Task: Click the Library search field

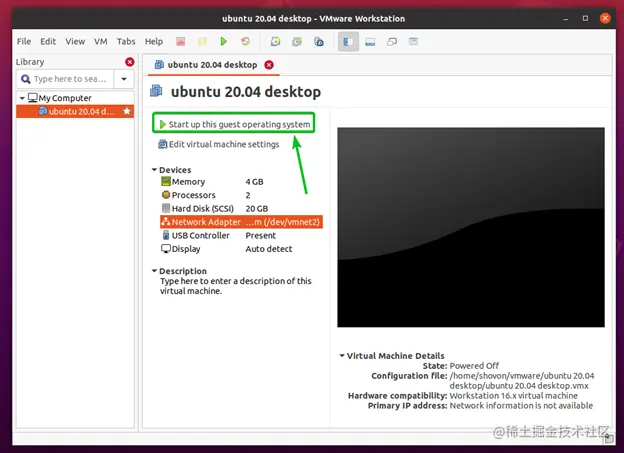Action: pos(66,79)
